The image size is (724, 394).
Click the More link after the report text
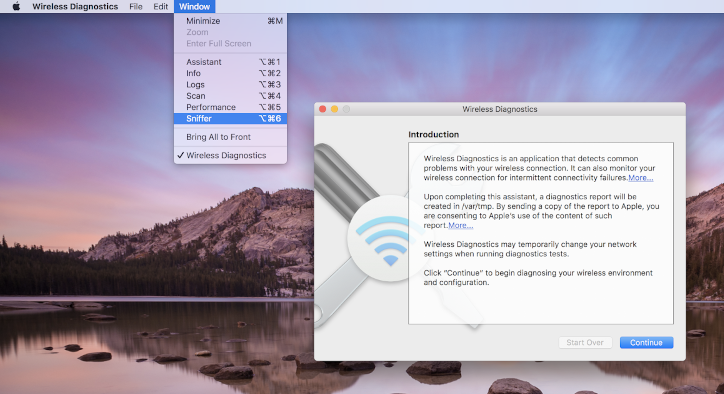pos(460,225)
